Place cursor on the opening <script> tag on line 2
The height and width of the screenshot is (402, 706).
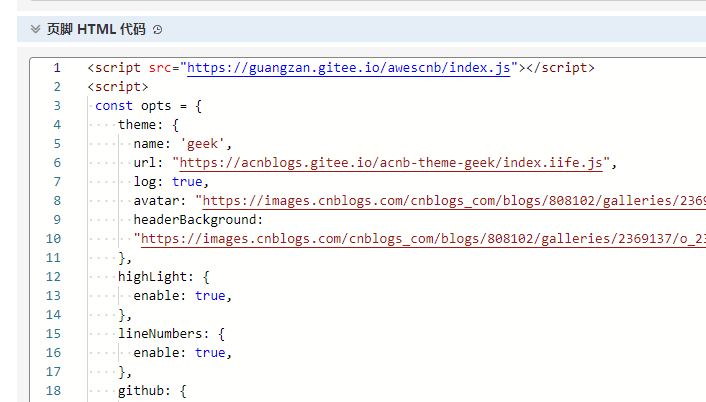pos(118,86)
